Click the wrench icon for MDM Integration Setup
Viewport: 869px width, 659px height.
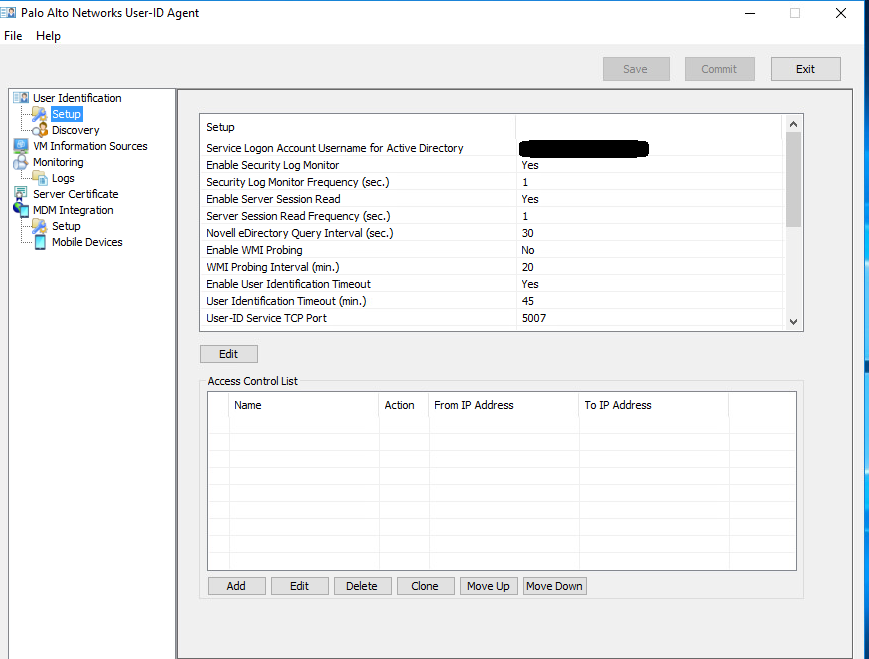click(x=39, y=226)
